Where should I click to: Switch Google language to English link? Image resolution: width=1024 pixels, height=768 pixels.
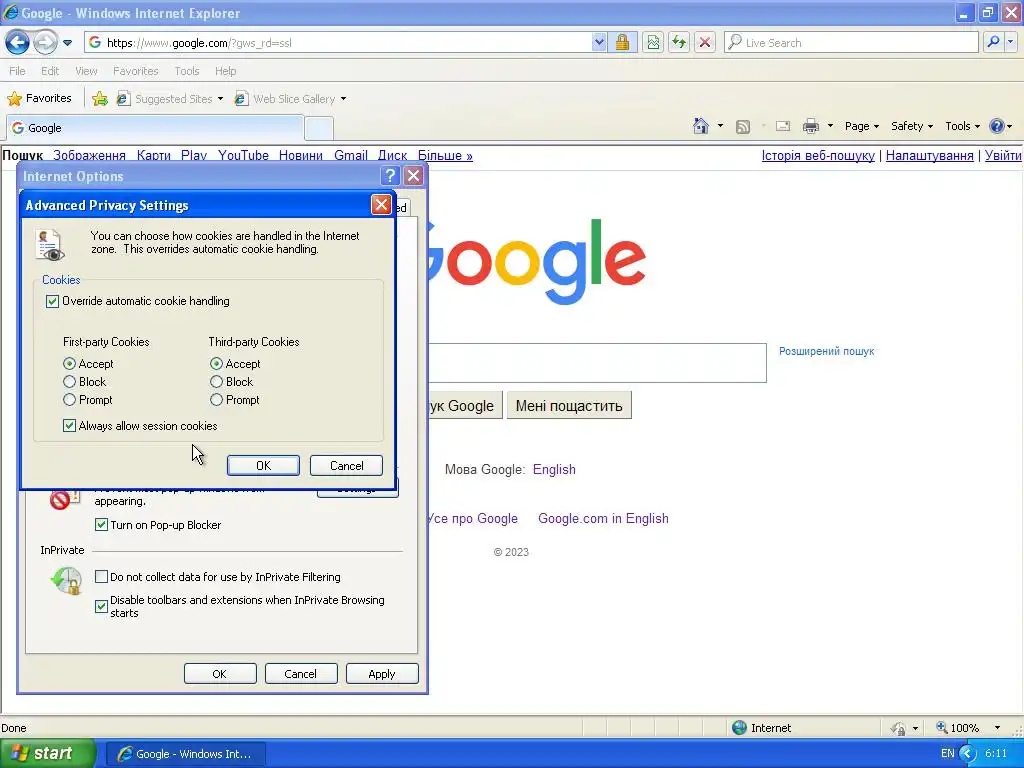554,470
